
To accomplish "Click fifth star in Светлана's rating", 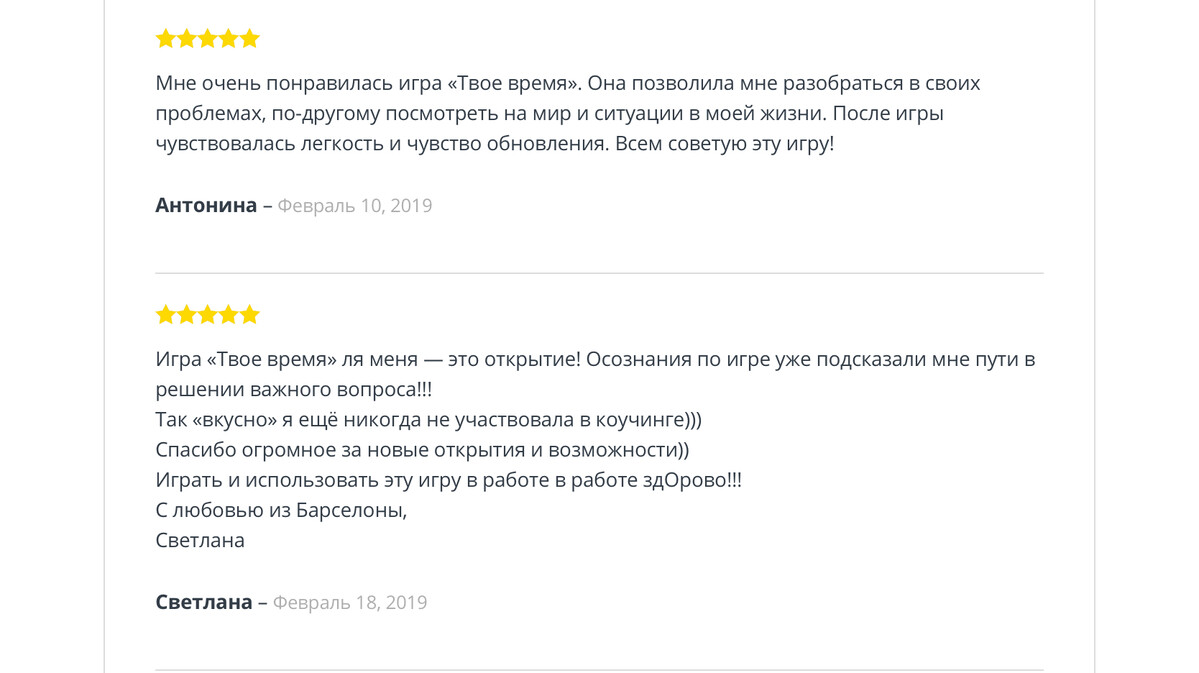I will 250,314.
